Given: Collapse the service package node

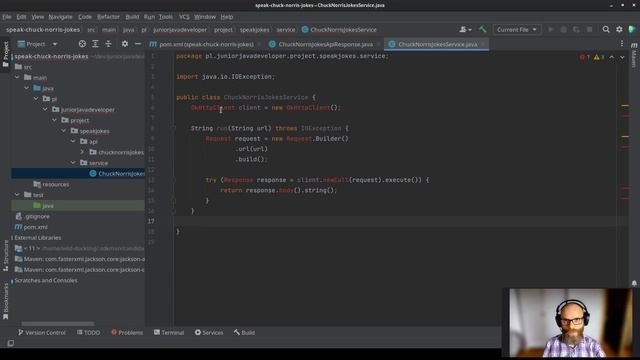Looking at the screenshot, I should pos(73,162).
